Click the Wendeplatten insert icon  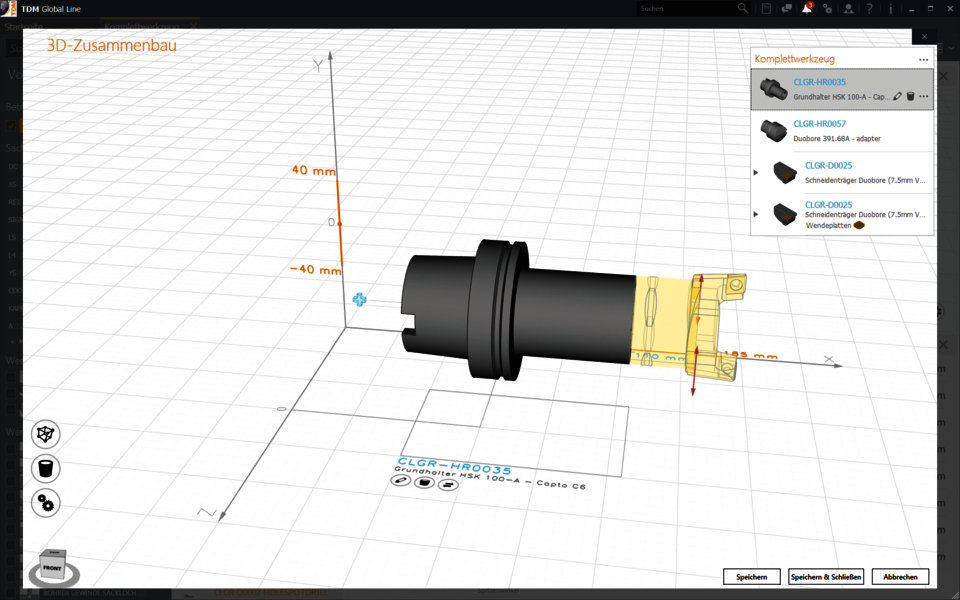(859, 225)
